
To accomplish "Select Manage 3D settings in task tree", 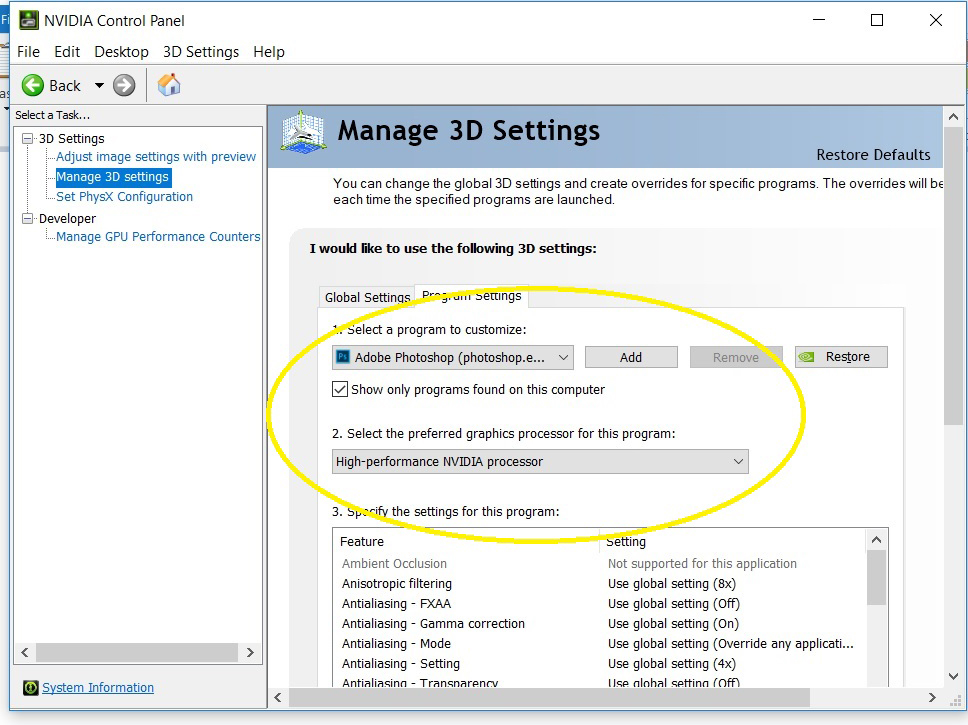I will click(x=112, y=177).
